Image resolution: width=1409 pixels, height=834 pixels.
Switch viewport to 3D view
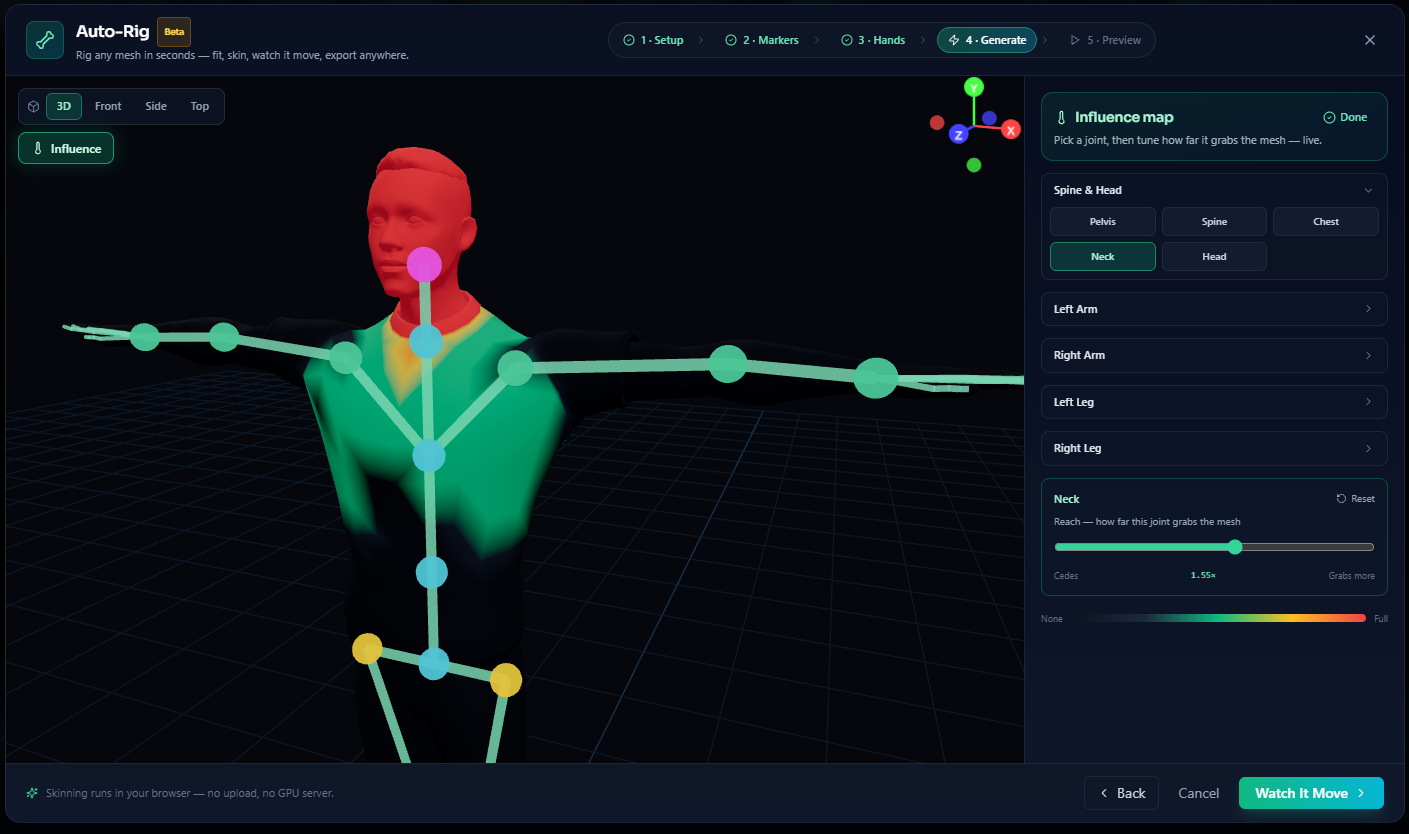click(x=64, y=106)
